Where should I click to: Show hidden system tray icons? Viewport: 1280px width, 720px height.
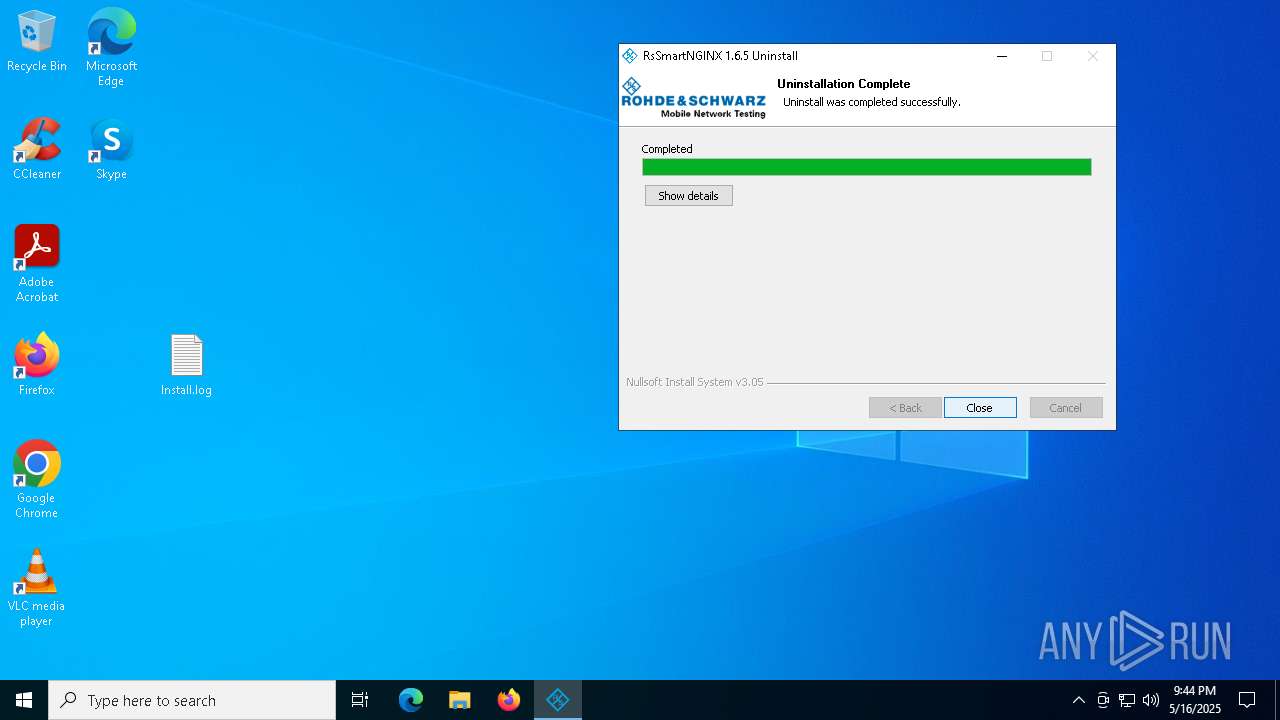1078,700
